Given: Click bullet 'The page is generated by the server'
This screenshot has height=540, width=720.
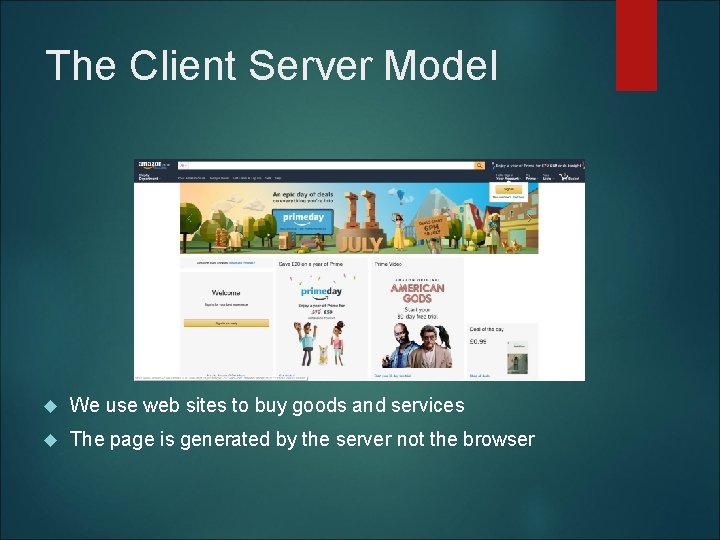Looking at the screenshot, I should click(302, 439).
